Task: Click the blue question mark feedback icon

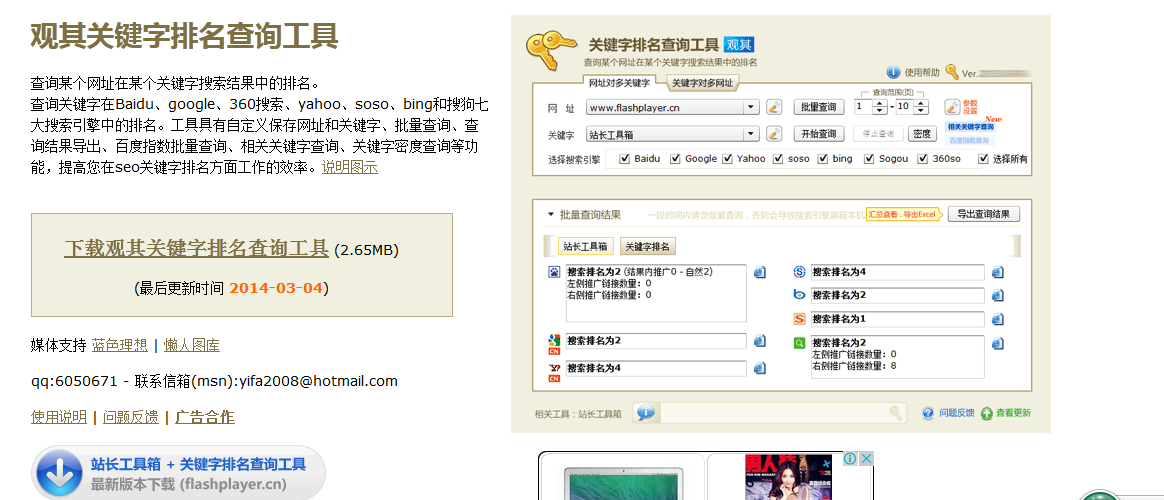Action: (x=928, y=413)
